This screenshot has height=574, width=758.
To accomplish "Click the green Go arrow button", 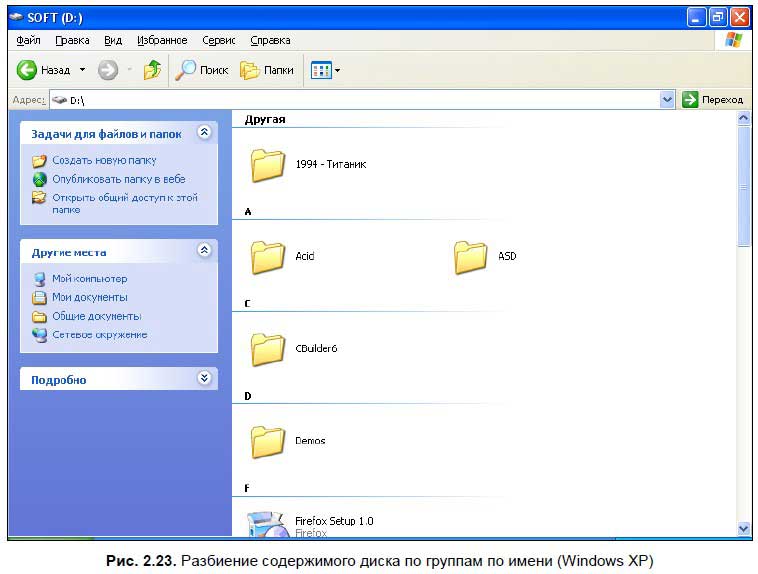I will click(690, 100).
